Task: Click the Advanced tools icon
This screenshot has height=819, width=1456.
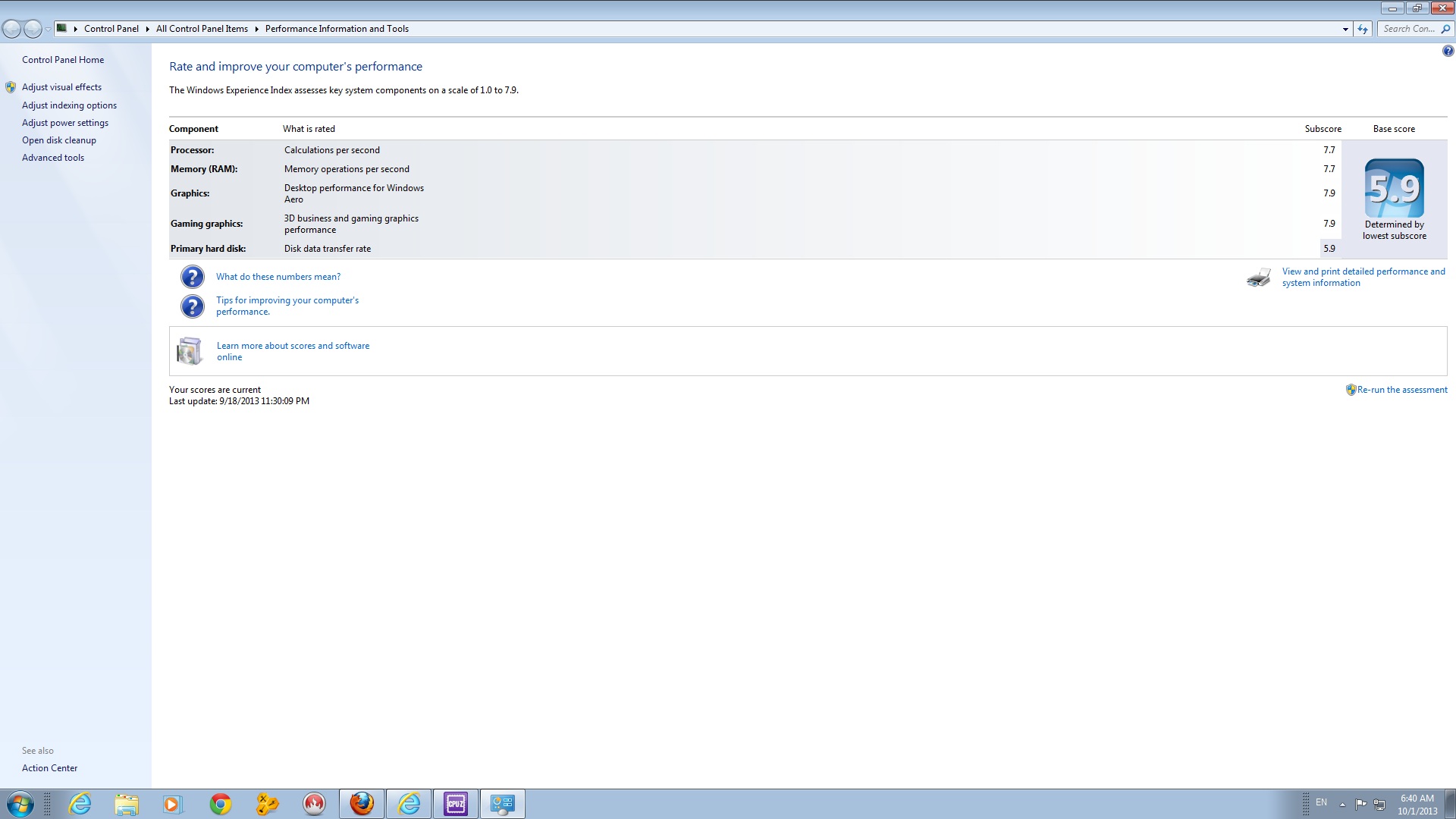Action: (x=52, y=157)
